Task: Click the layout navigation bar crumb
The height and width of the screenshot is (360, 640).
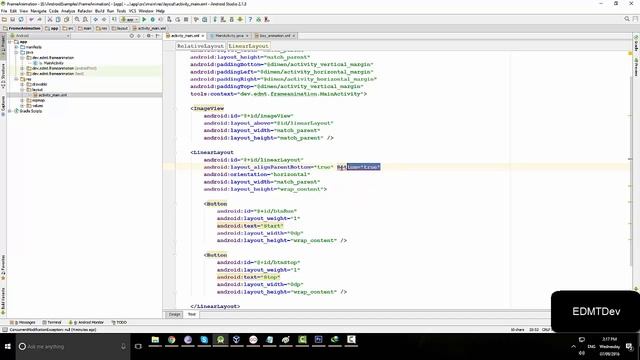Action: (x=120, y=28)
